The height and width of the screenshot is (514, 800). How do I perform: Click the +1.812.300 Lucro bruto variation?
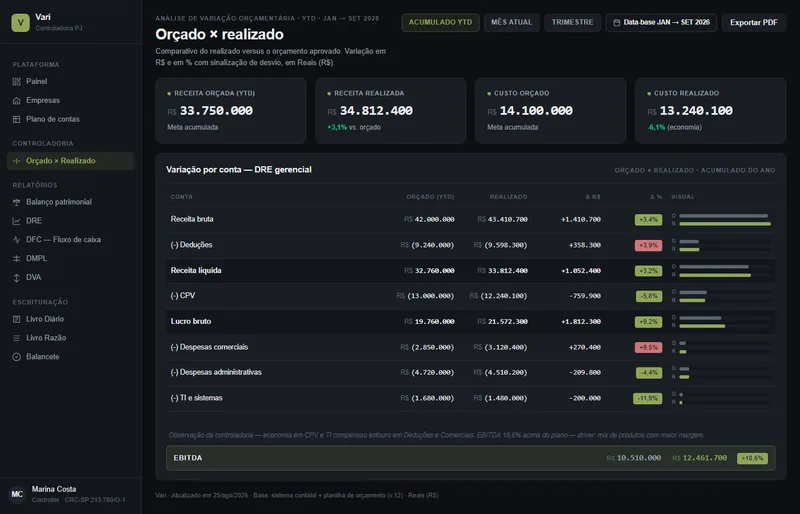click(581, 322)
